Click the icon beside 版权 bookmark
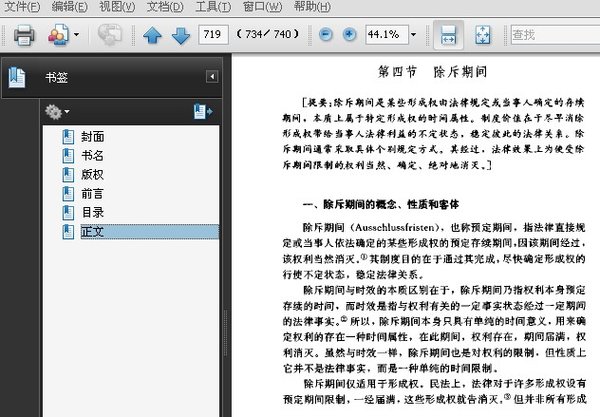 [68, 174]
